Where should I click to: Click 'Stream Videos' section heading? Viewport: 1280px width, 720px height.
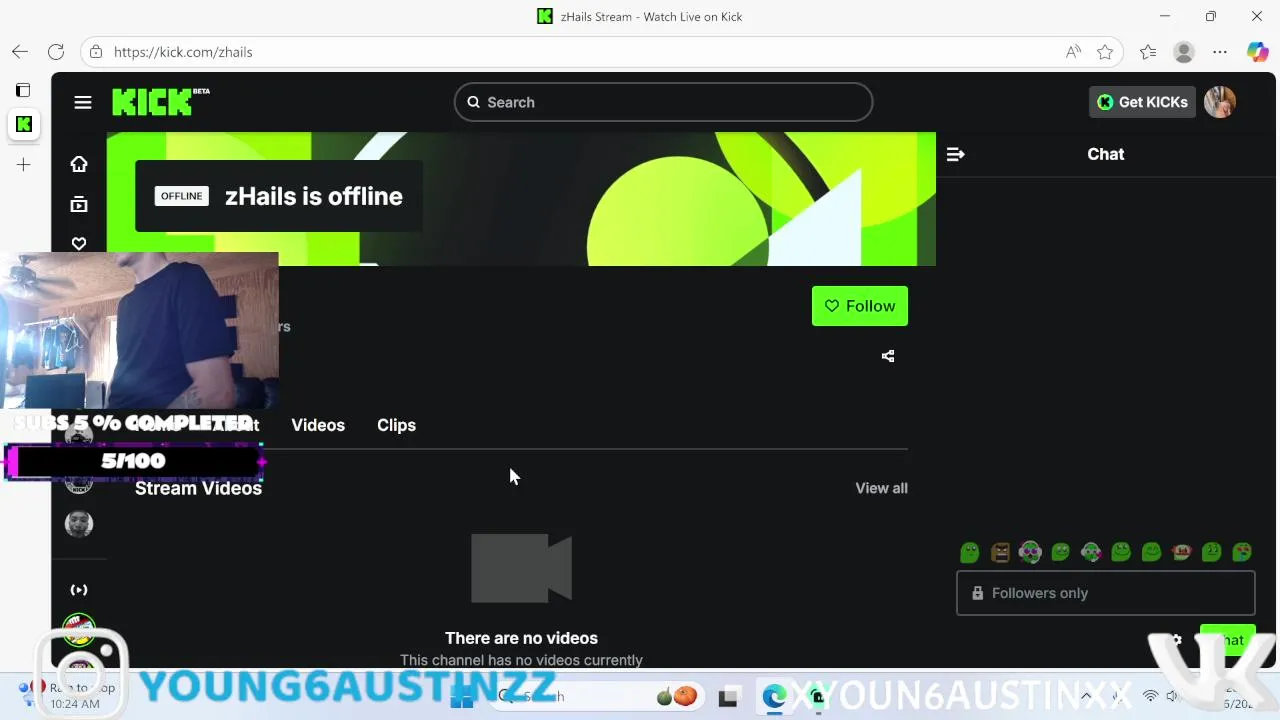[x=198, y=488]
